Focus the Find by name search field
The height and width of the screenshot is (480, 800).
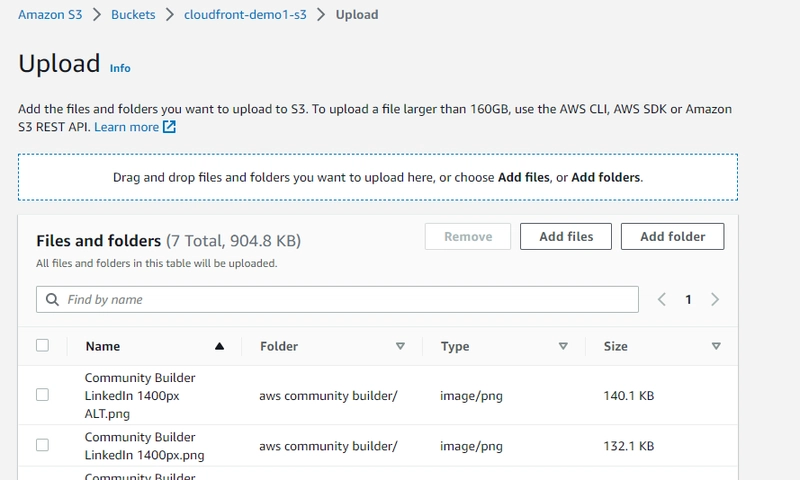[337, 299]
